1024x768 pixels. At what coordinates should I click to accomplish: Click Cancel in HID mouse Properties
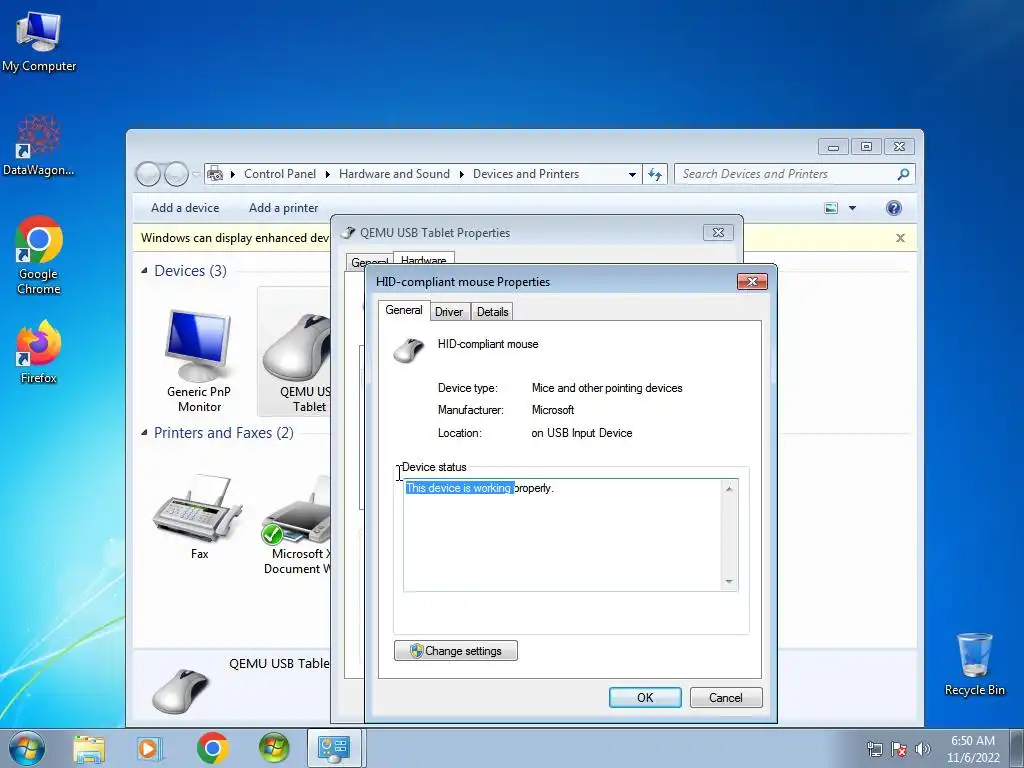pyautogui.click(x=726, y=697)
